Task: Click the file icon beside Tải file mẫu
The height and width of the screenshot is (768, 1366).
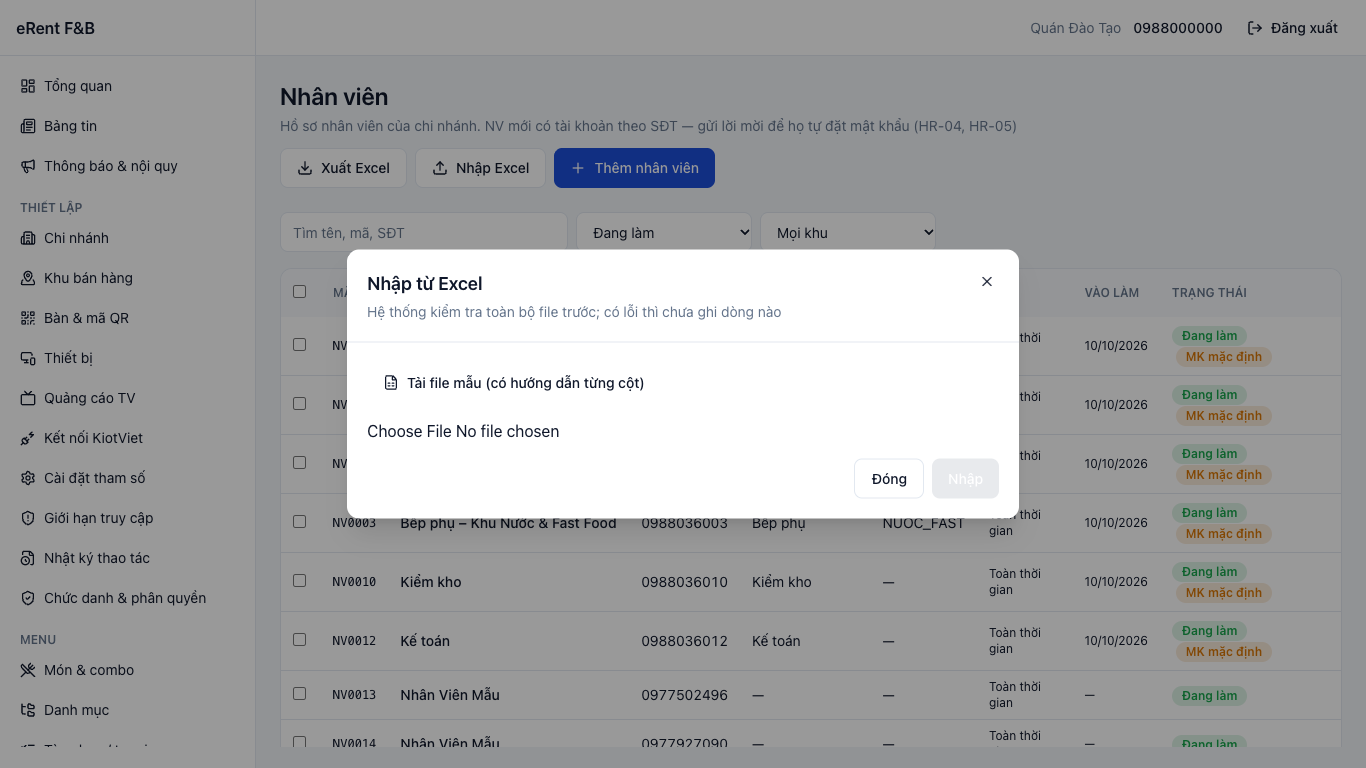Action: click(391, 383)
